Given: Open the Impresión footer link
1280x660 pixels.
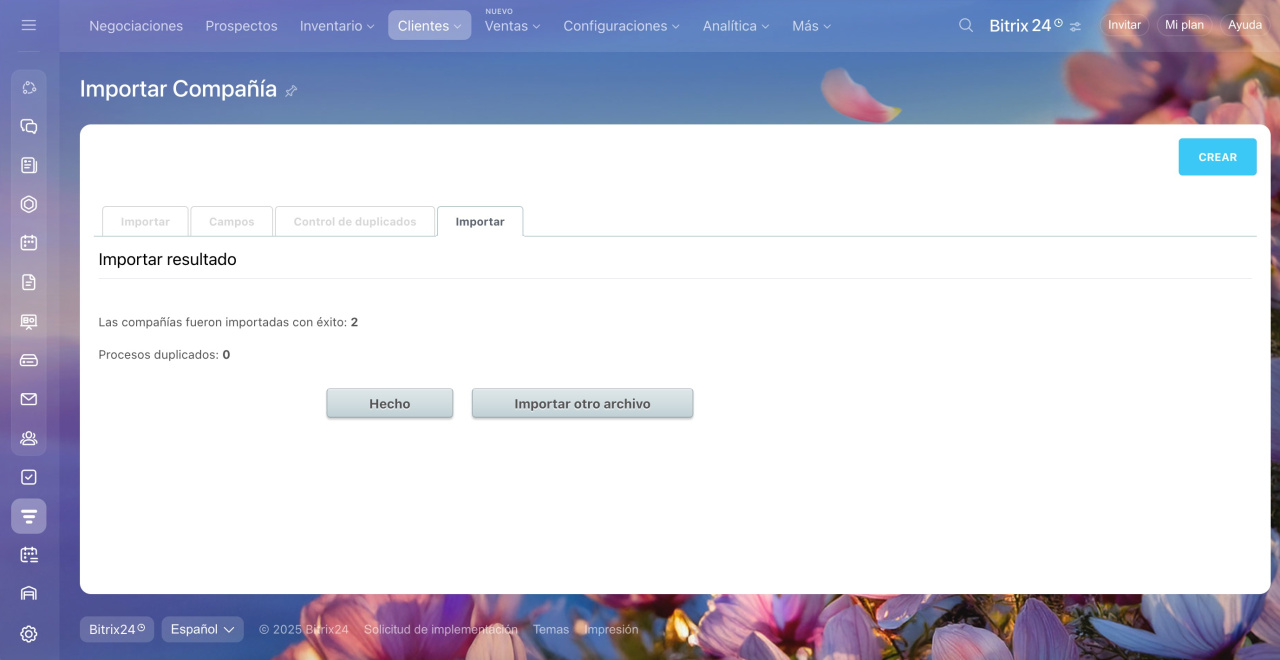Looking at the screenshot, I should tap(611, 630).
